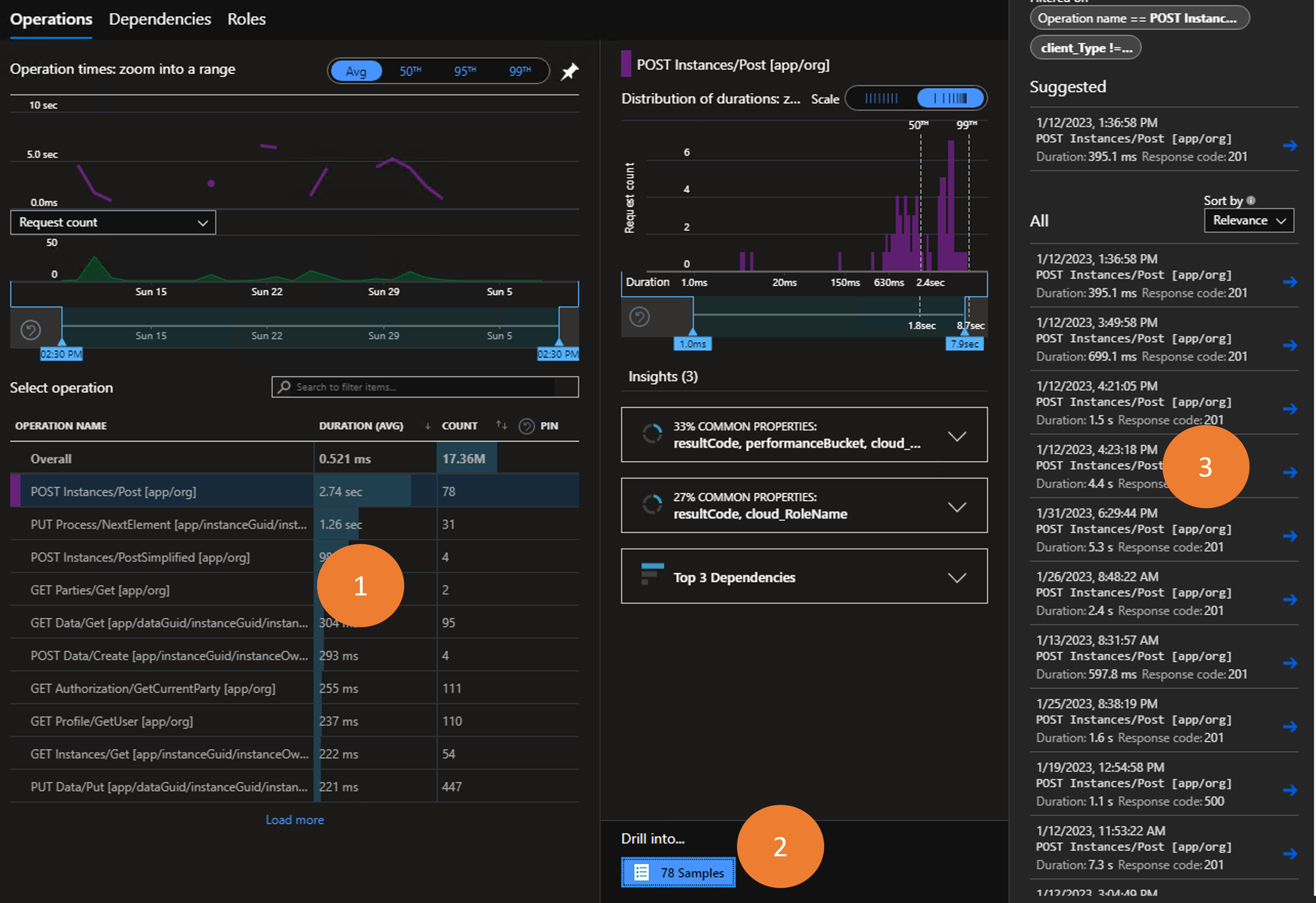Click the 78 Samples button
This screenshot has width=1316, height=903.
click(678, 872)
